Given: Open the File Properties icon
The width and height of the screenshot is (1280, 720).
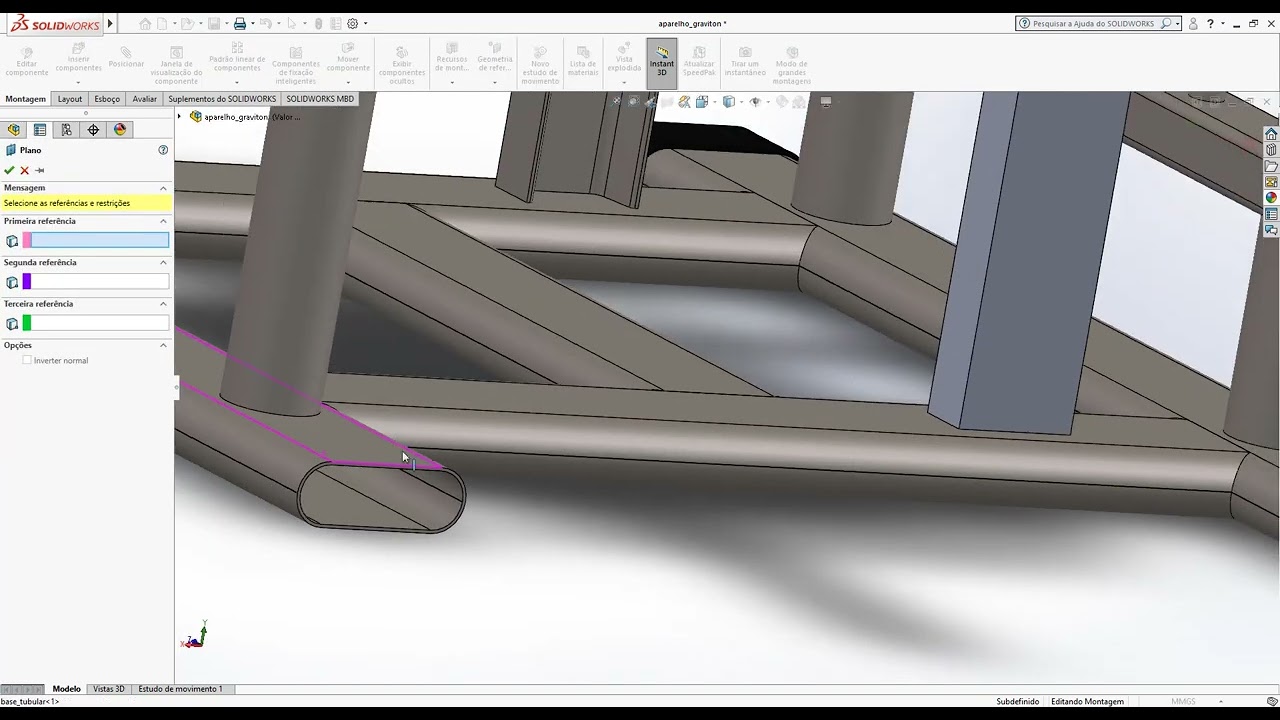Looking at the screenshot, I should (336, 24).
